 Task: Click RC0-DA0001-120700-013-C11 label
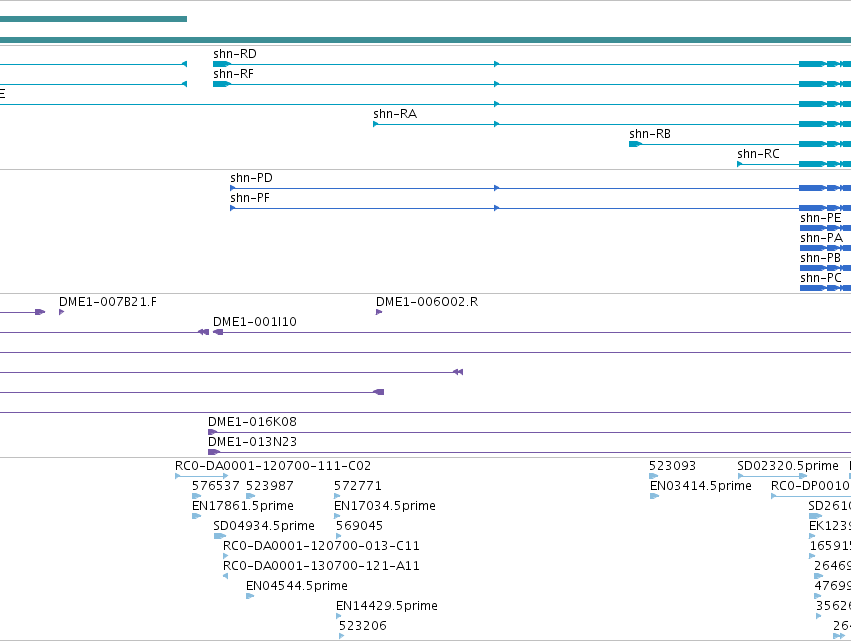click(321, 545)
